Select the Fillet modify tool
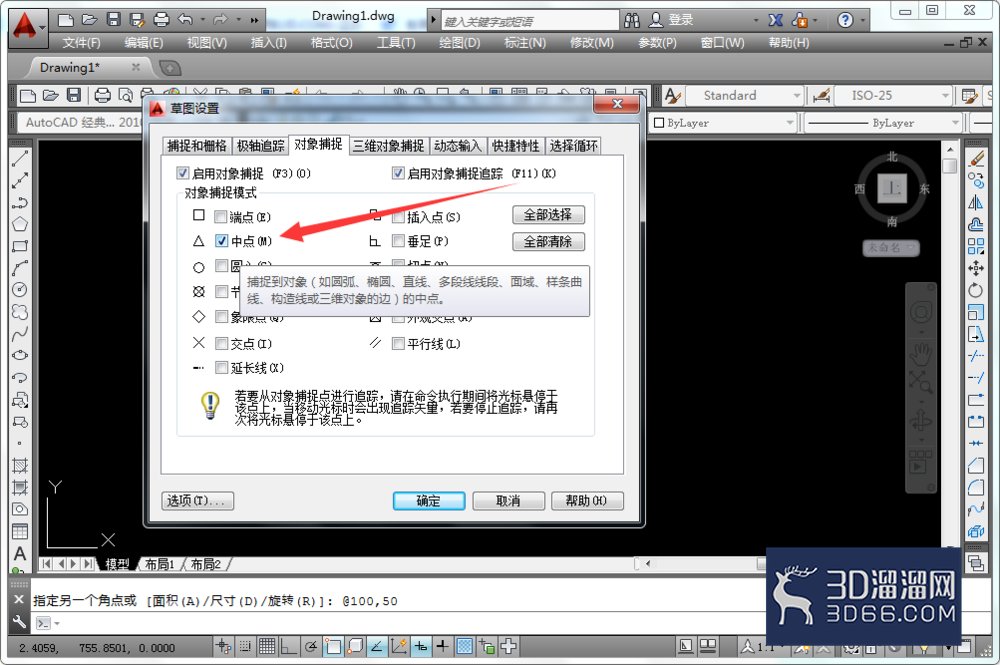 click(976, 488)
